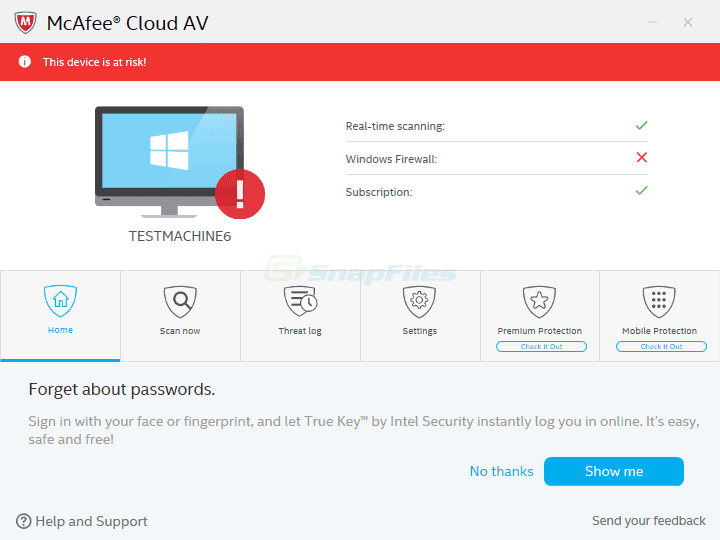The width and height of the screenshot is (720, 540).
Task: Minimize the McAfee window
Action: point(652,22)
